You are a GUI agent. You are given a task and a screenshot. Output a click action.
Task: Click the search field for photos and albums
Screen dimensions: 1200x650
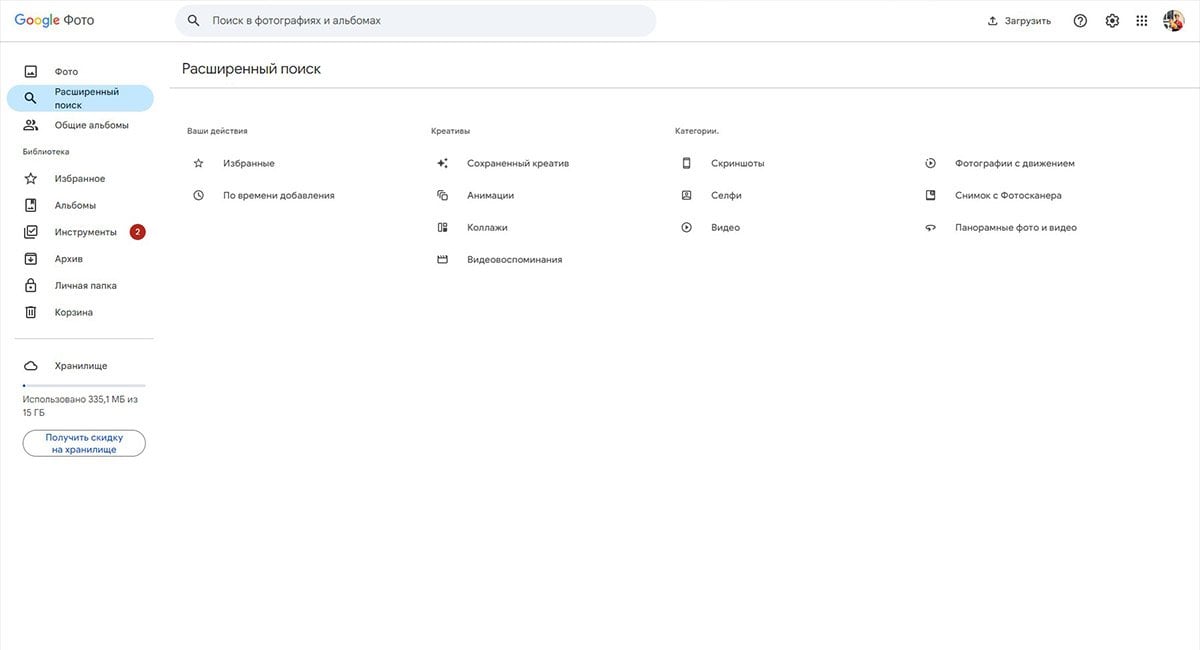point(416,20)
